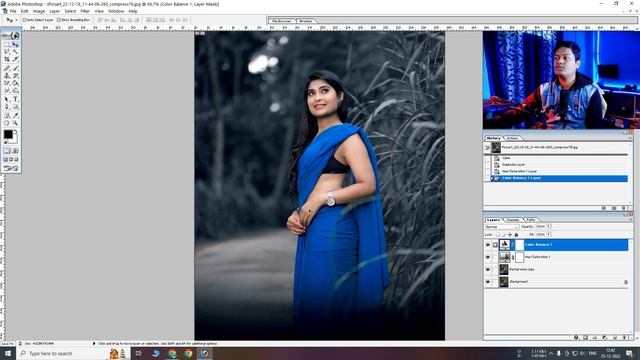Open the Brushes palette tab

(306, 20)
